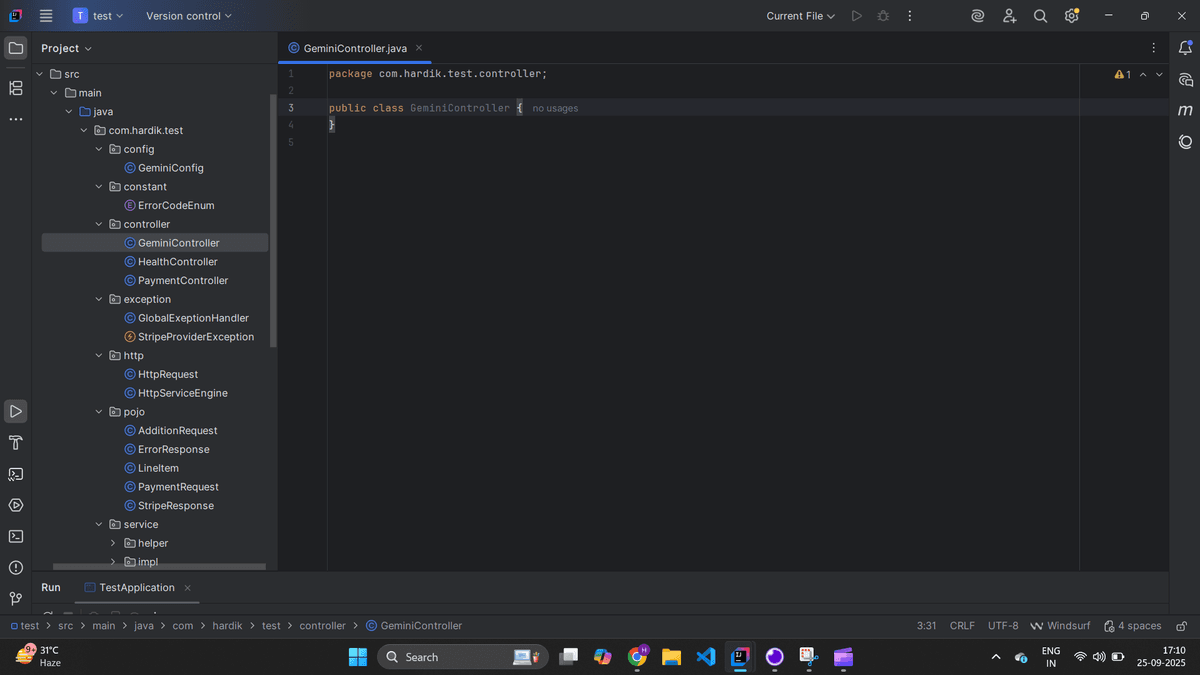Image resolution: width=1200 pixels, height=675 pixels.
Task: Toggle the Project tool window button
Action: click(x=16, y=48)
